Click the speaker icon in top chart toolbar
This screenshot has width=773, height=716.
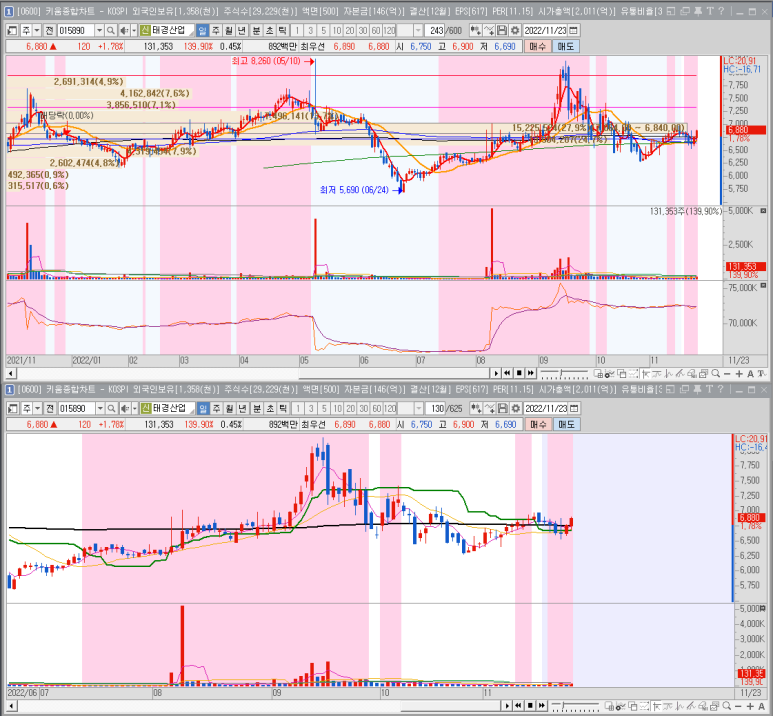click(x=124, y=31)
